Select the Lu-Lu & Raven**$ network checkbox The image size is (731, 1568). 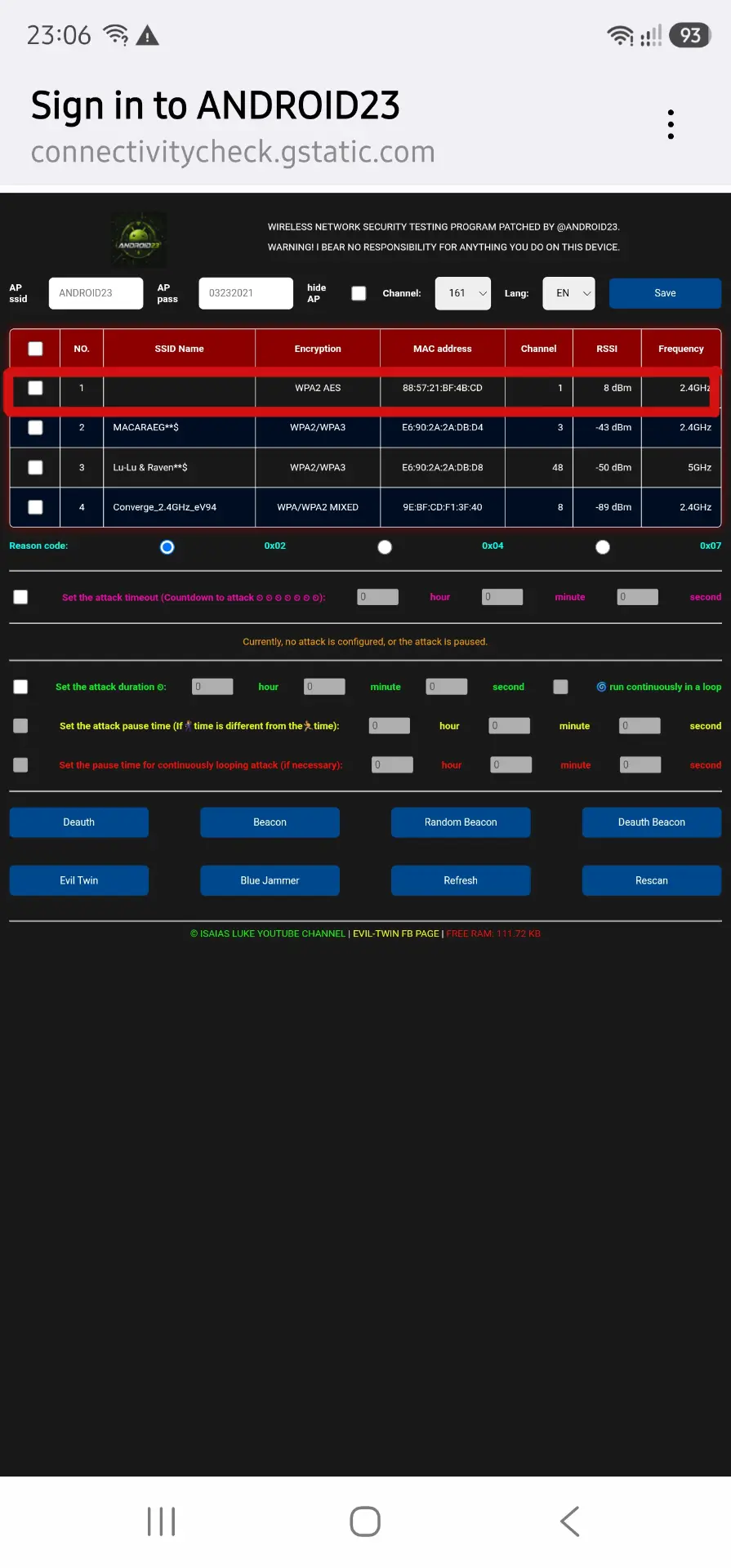pos(35,467)
